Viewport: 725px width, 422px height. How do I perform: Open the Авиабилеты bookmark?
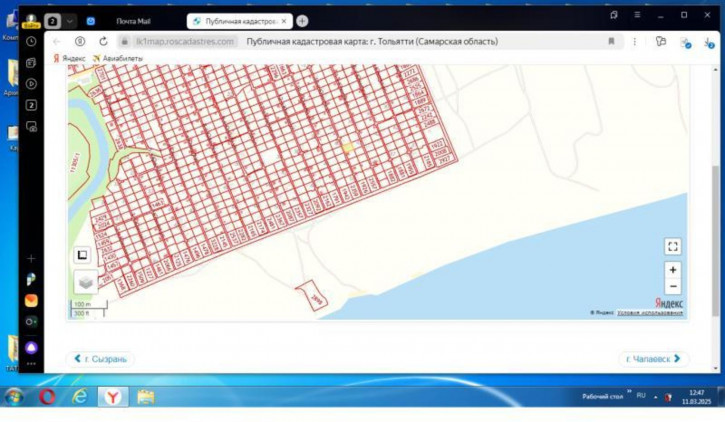[117, 59]
